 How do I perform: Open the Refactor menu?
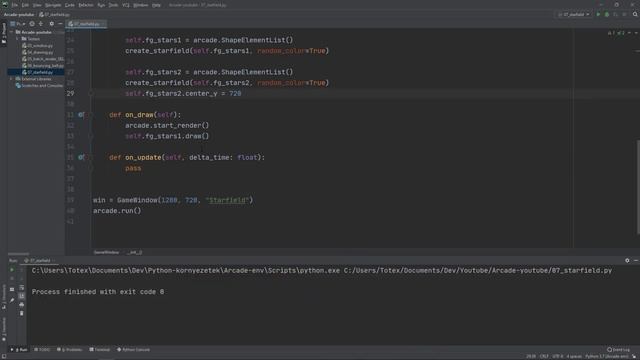click(x=86, y=5)
